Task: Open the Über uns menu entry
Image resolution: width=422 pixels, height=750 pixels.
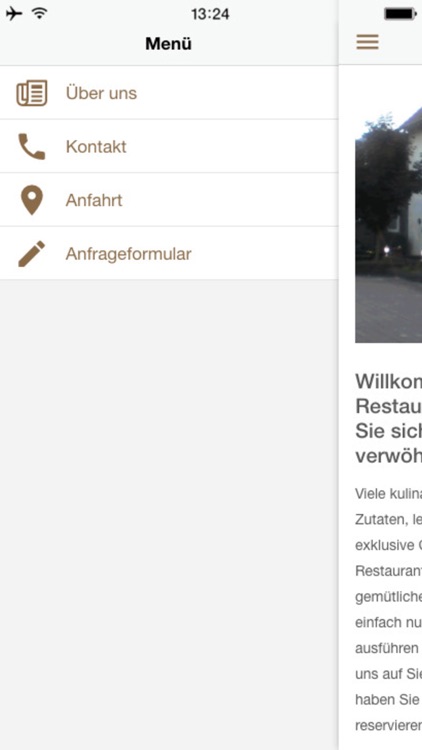Action: (x=169, y=93)
